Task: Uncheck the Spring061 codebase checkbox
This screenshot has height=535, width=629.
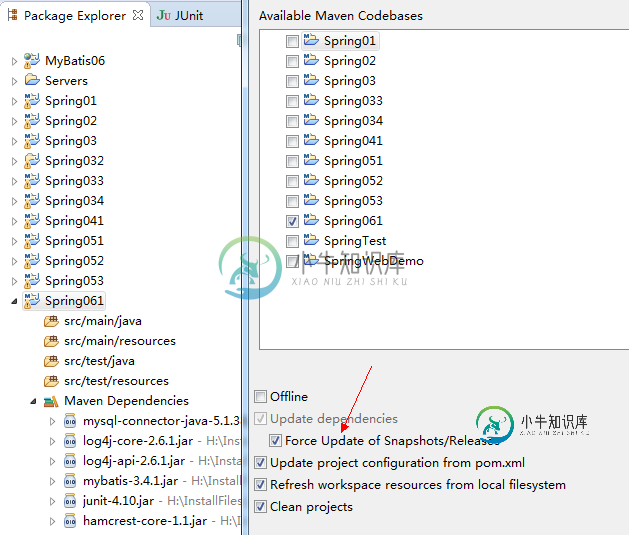Action: tap(292, 221)
